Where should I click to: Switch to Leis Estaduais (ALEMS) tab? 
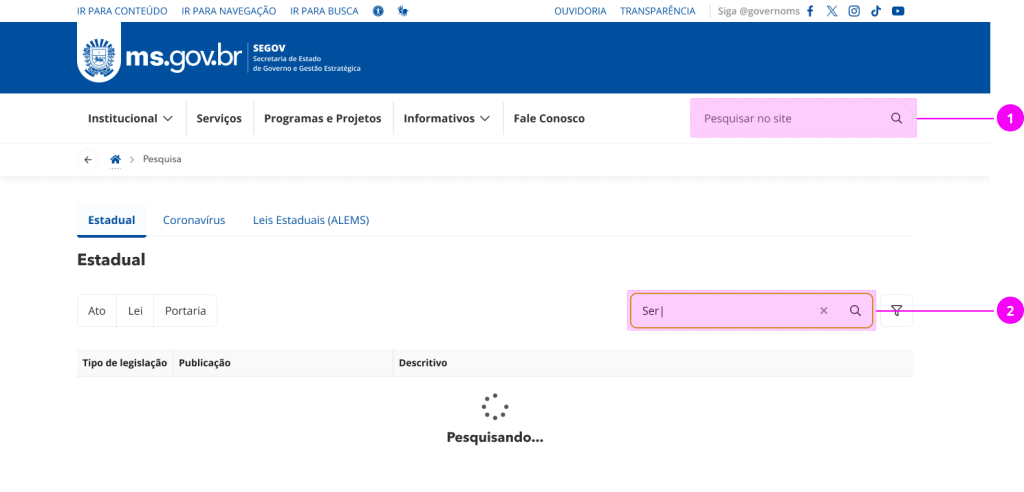(311, 220)
